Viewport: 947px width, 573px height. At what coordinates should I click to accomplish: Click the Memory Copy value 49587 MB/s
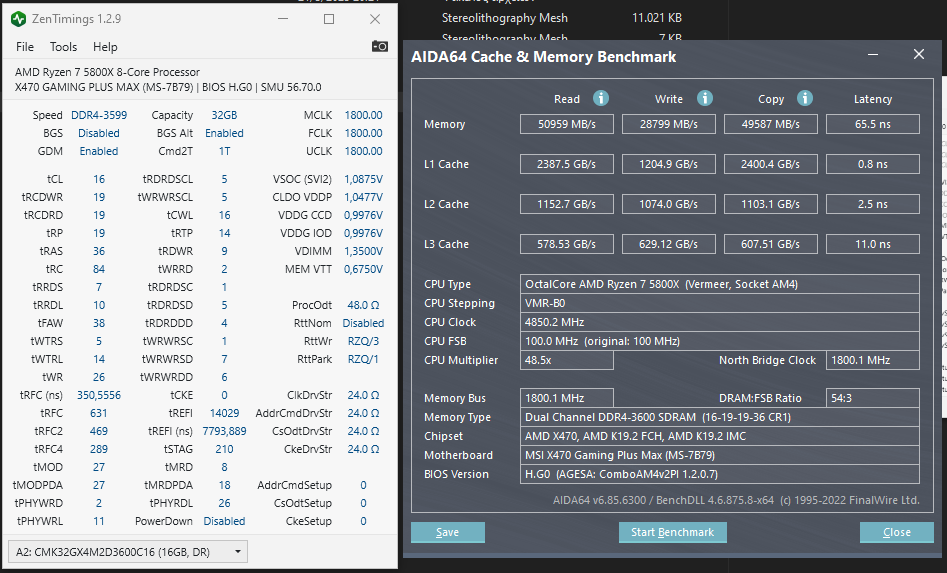(x=771, y=124)
